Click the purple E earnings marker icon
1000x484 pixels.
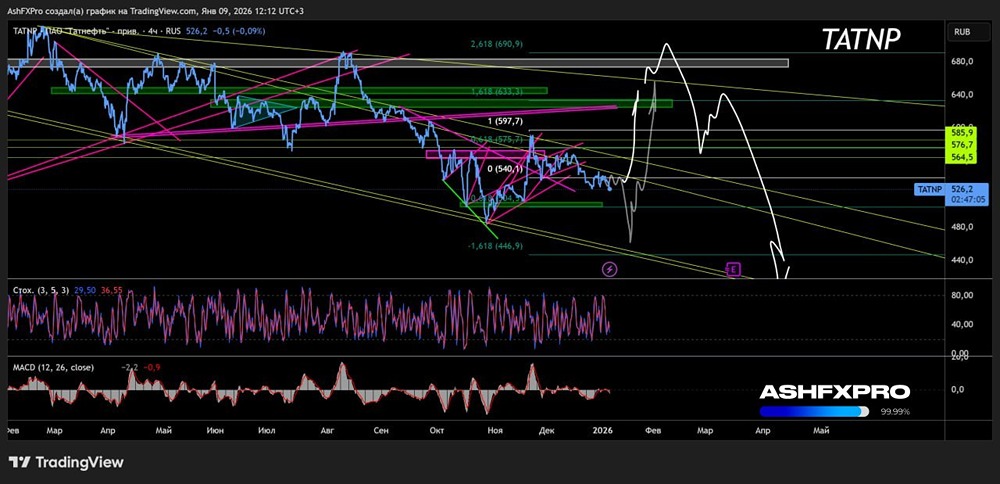(x=733, y=269)
